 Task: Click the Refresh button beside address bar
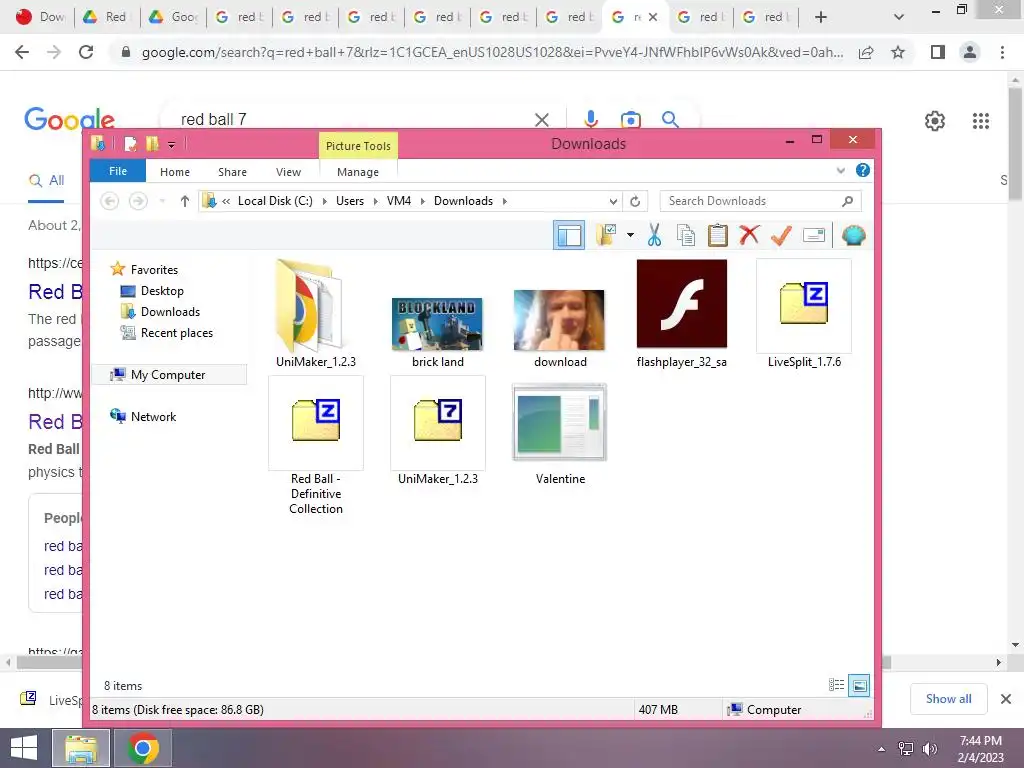[x=635, y=201]
